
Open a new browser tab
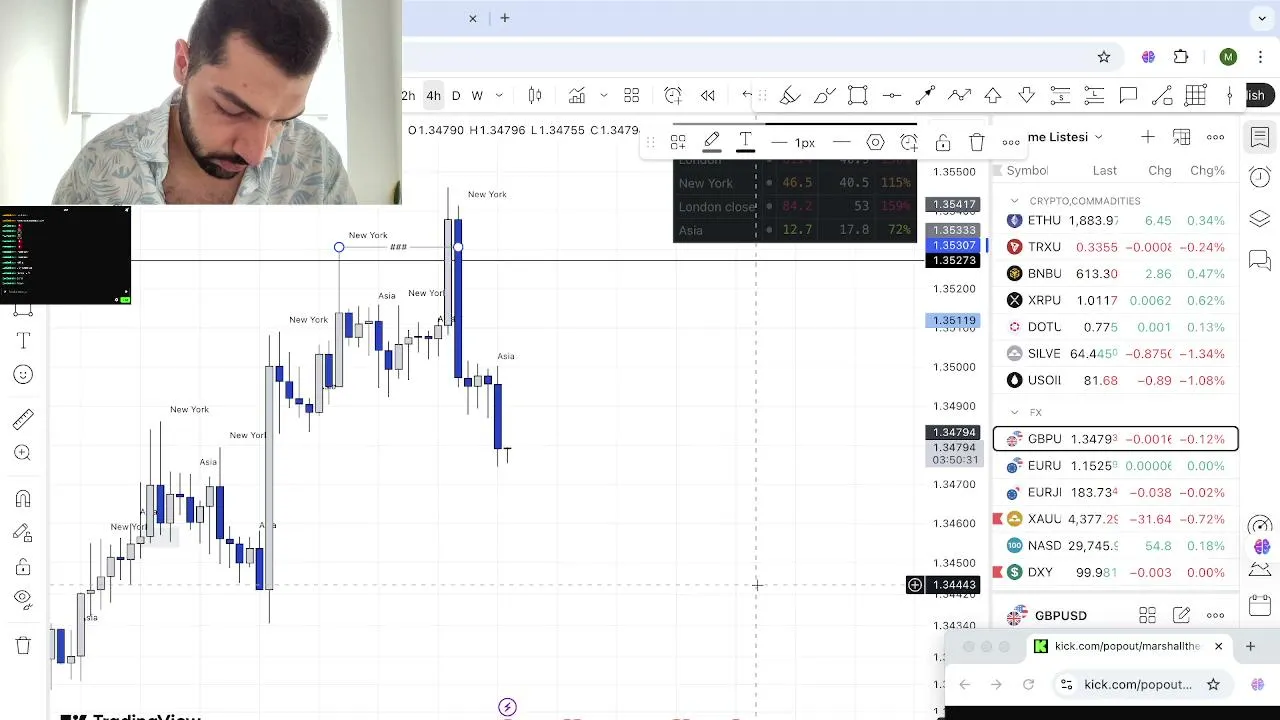point(505,18)
